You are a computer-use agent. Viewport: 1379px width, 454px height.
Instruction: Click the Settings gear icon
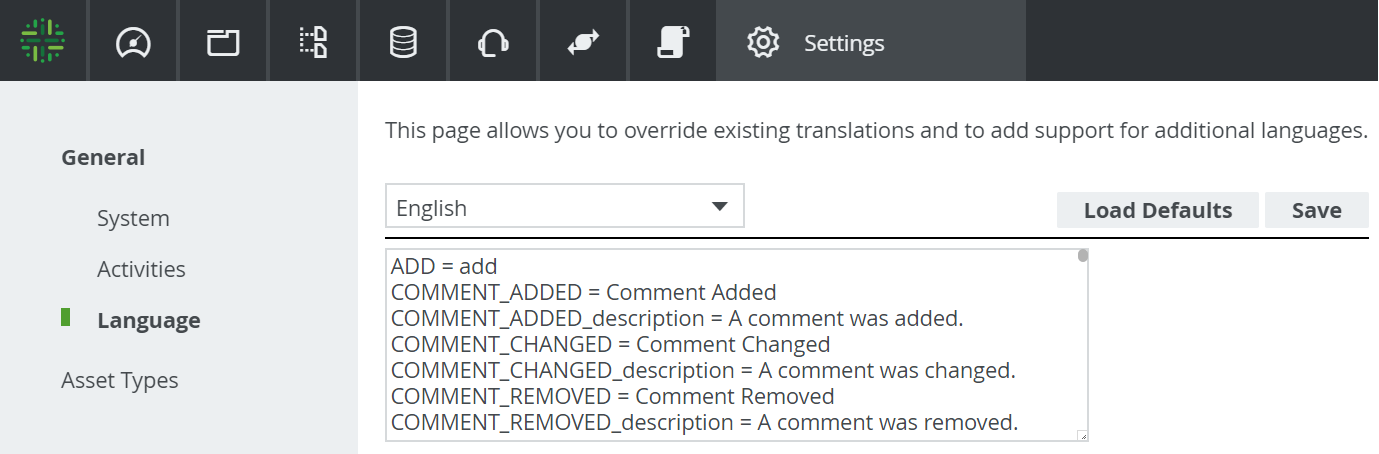(x=763, y=43)
